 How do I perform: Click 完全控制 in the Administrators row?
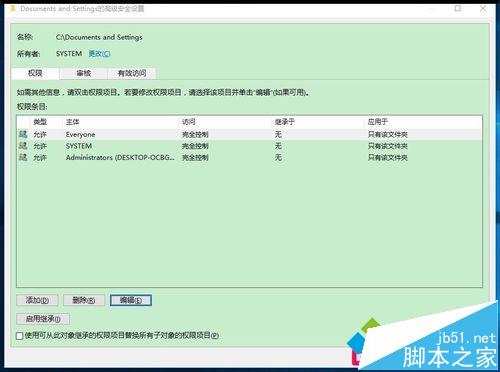coord(195,157)
